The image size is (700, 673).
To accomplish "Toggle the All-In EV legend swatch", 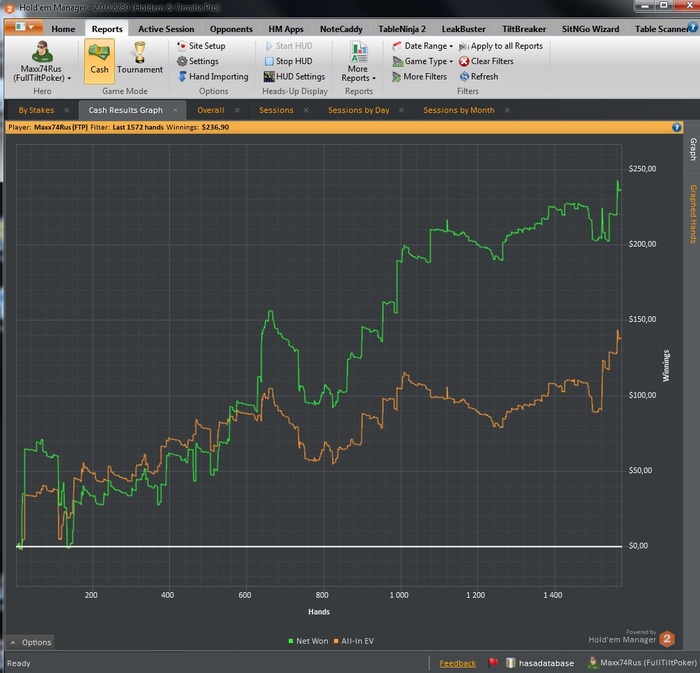I will click(336, 641).
